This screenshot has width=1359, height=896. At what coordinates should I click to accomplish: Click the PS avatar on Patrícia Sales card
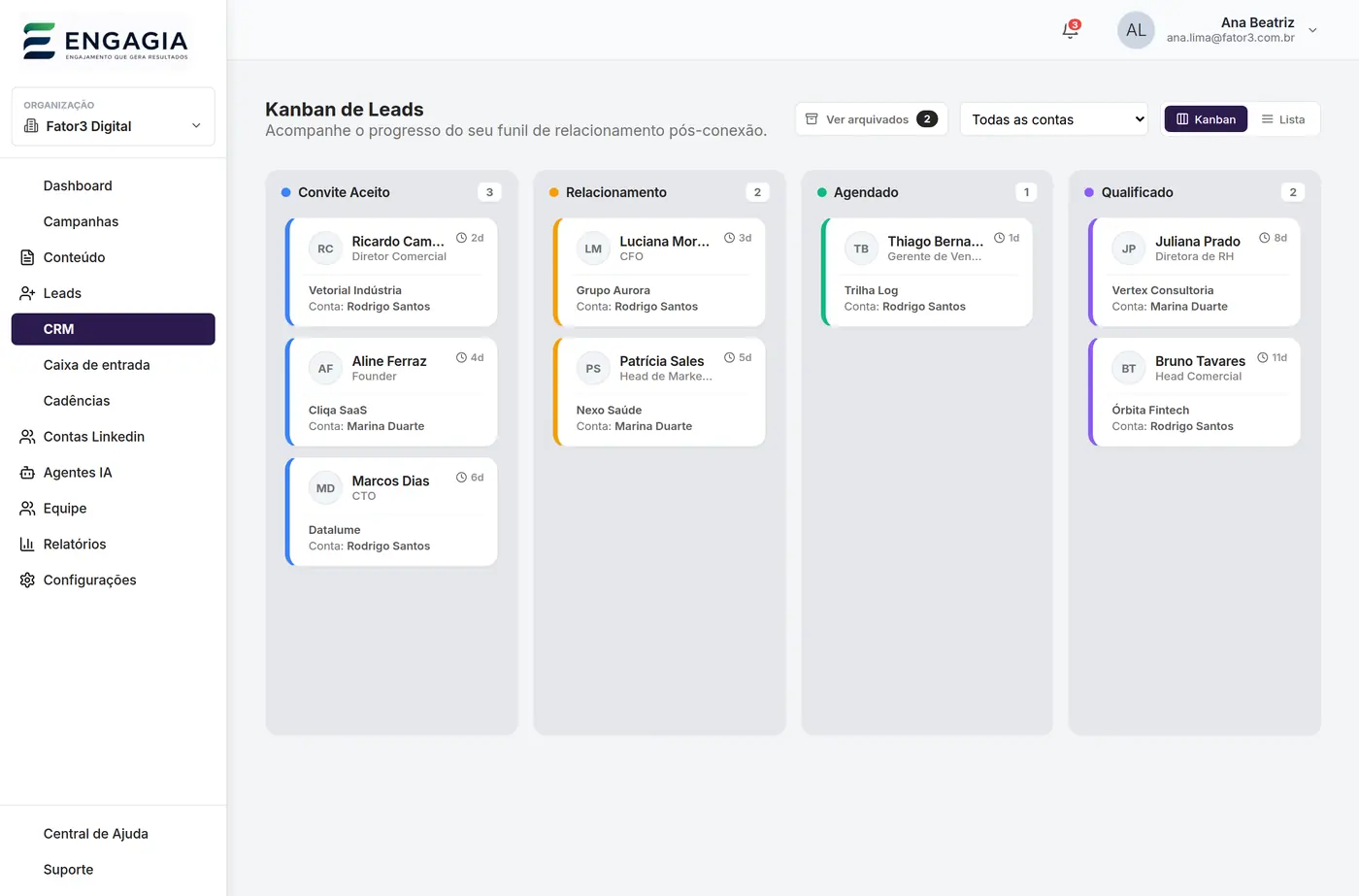[x=593, y=369]
